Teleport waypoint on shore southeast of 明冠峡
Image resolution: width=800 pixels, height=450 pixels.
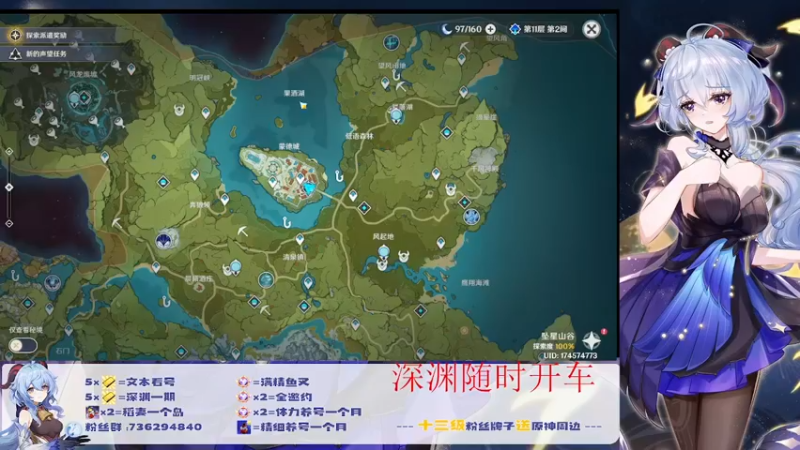(x=206, y=112)
